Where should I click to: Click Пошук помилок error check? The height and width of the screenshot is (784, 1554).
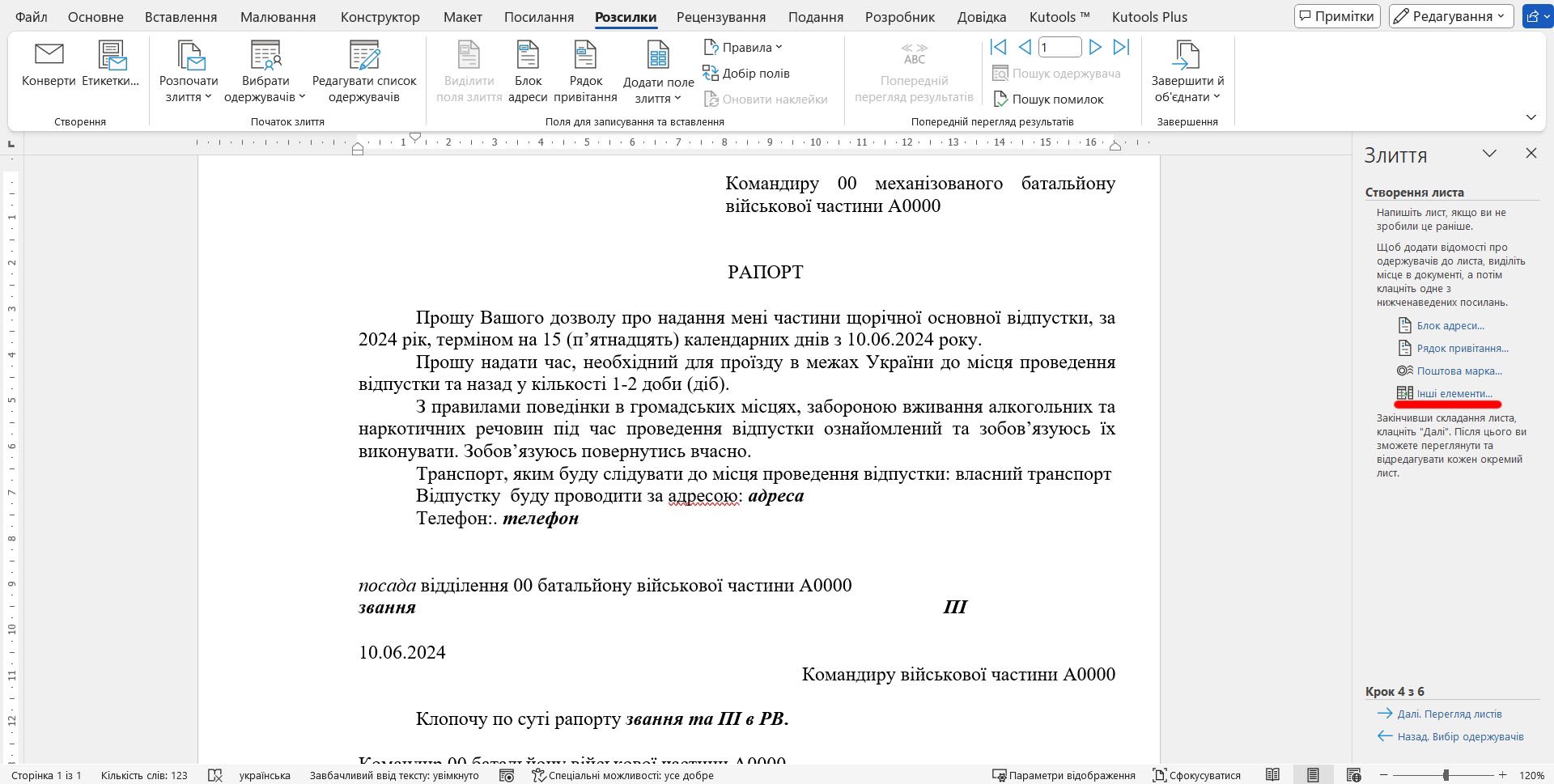1048,99
